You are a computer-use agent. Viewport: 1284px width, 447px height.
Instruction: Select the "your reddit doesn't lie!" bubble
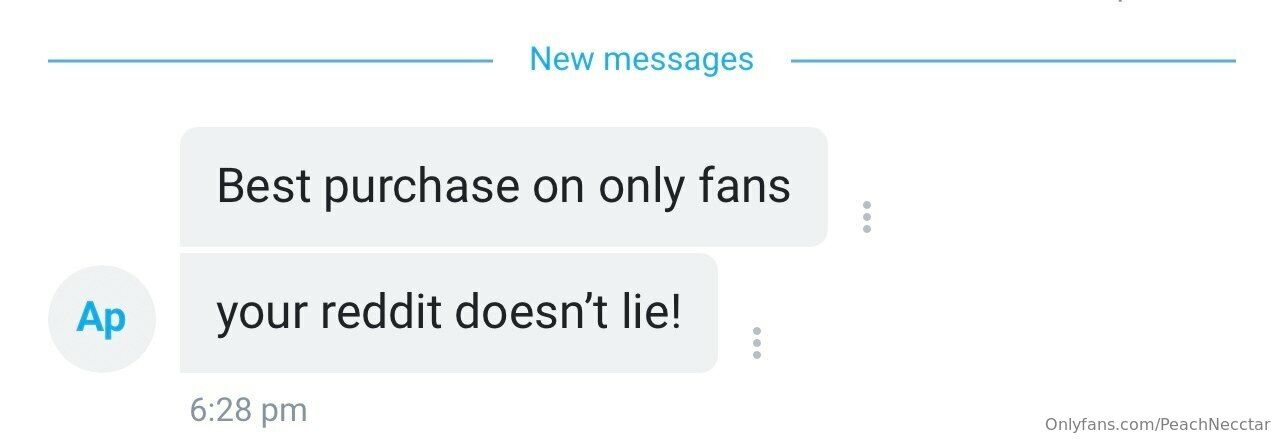[449, 313]
